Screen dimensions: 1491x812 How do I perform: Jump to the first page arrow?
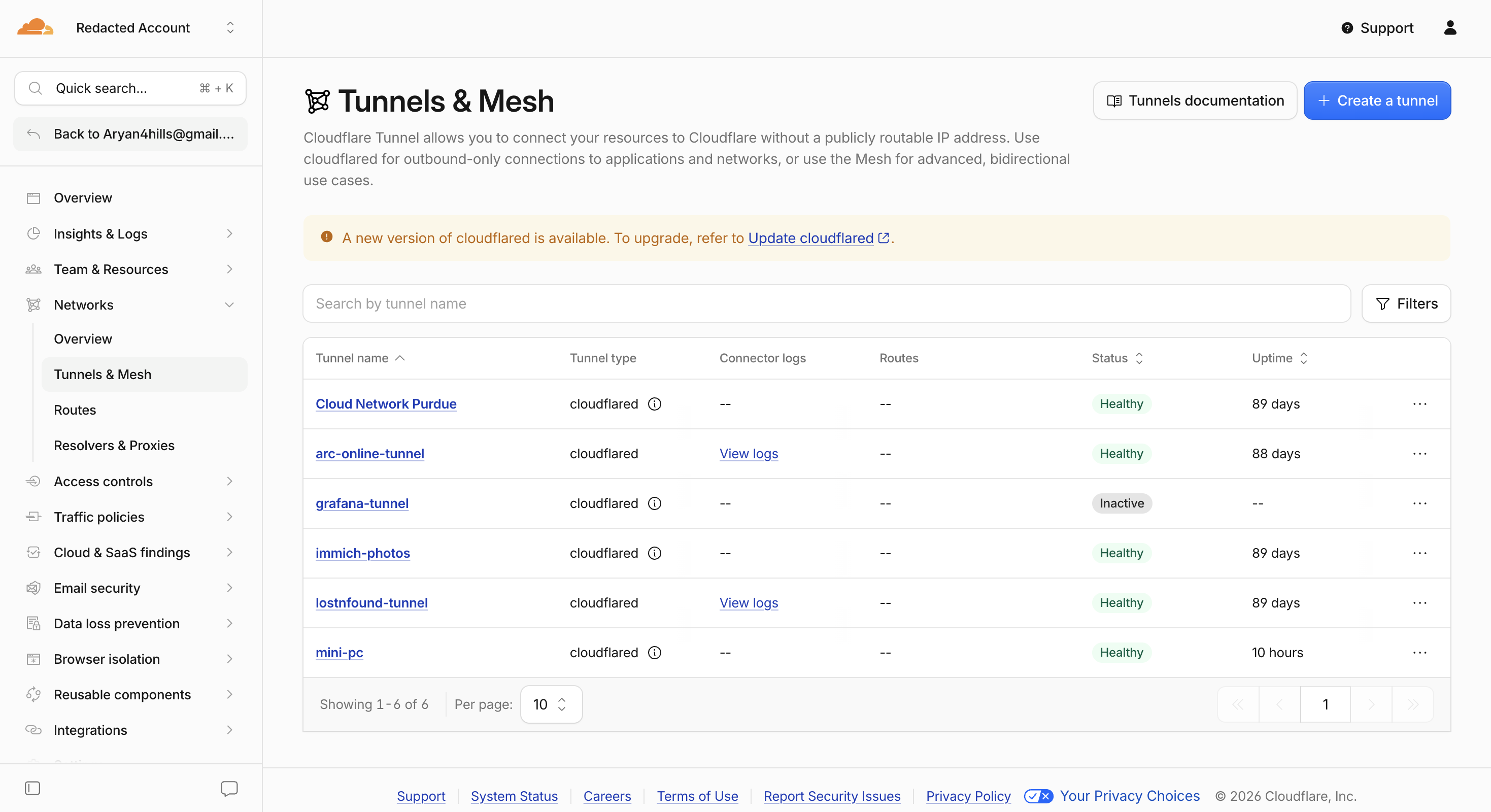(x=1238, y=704)
